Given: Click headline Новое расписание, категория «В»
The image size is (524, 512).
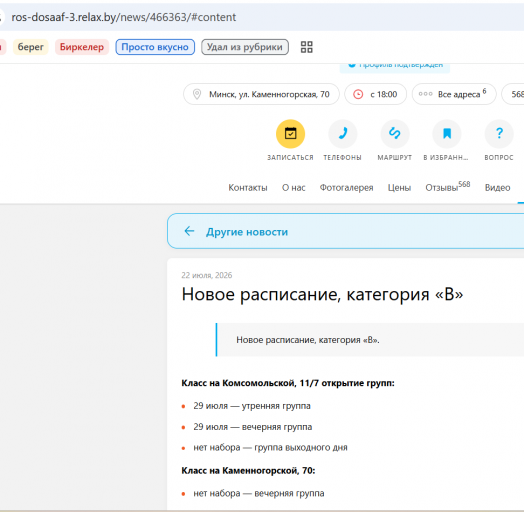Looking at the screenshot, I should point(322,295).
